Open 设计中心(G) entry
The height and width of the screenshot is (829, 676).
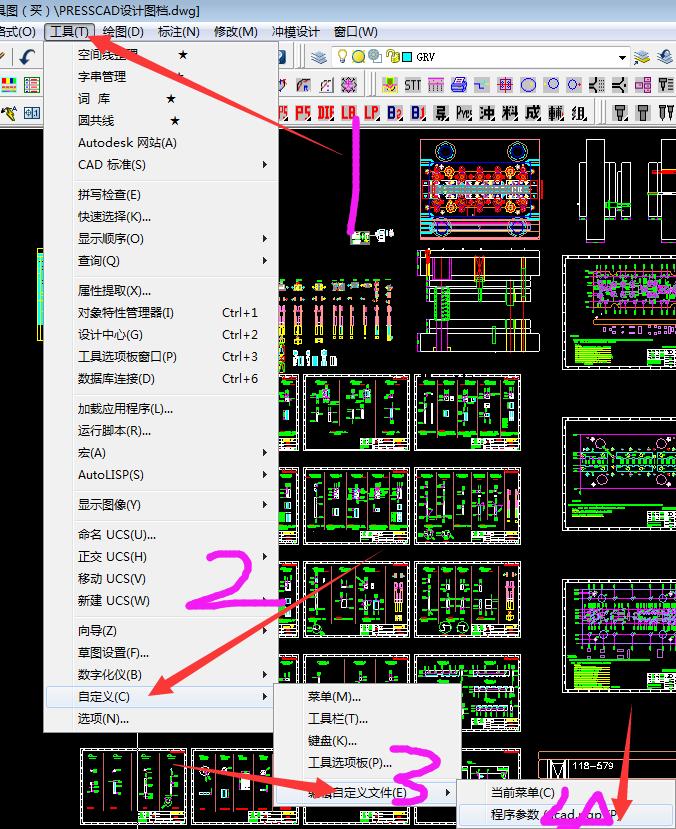(162, 335)
